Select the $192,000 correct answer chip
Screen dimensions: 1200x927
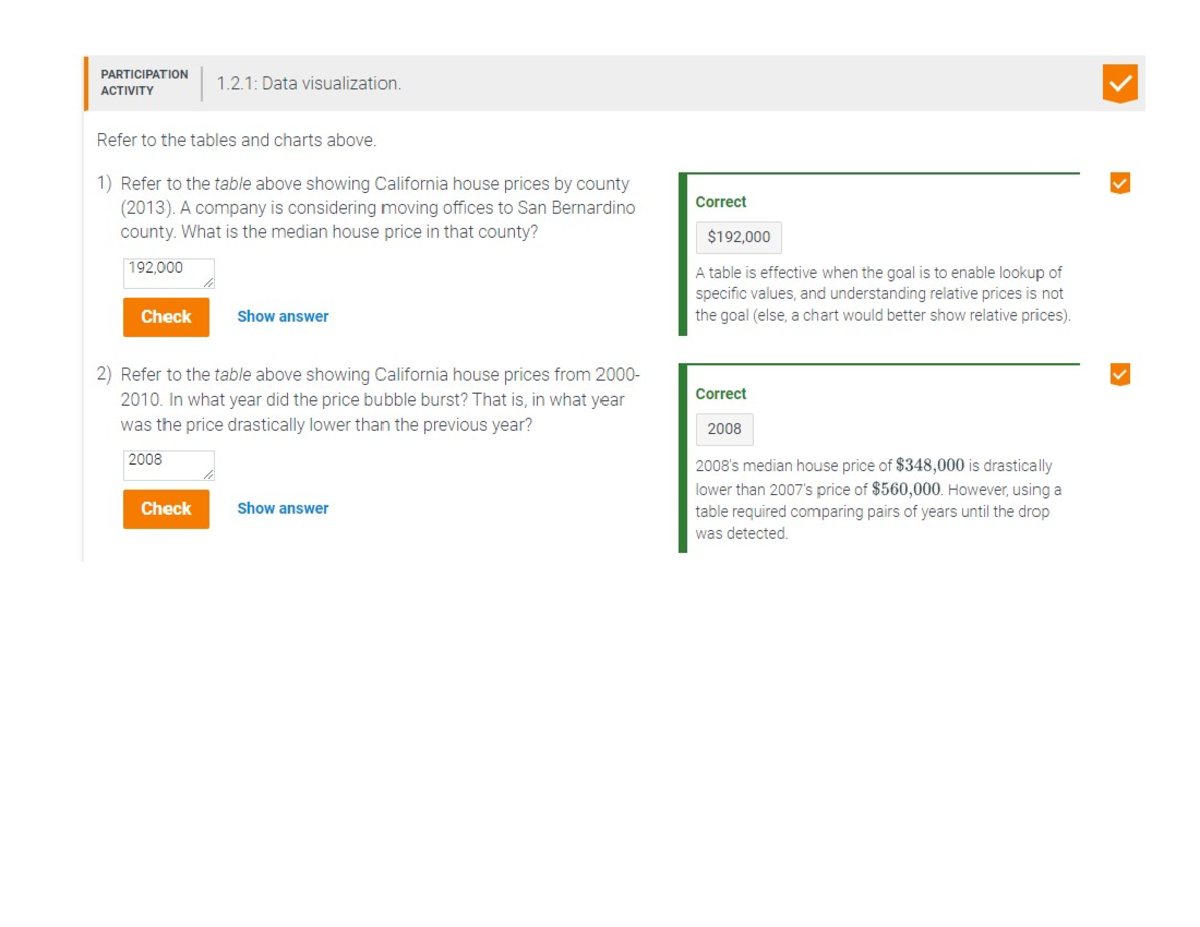pos(738,237)
